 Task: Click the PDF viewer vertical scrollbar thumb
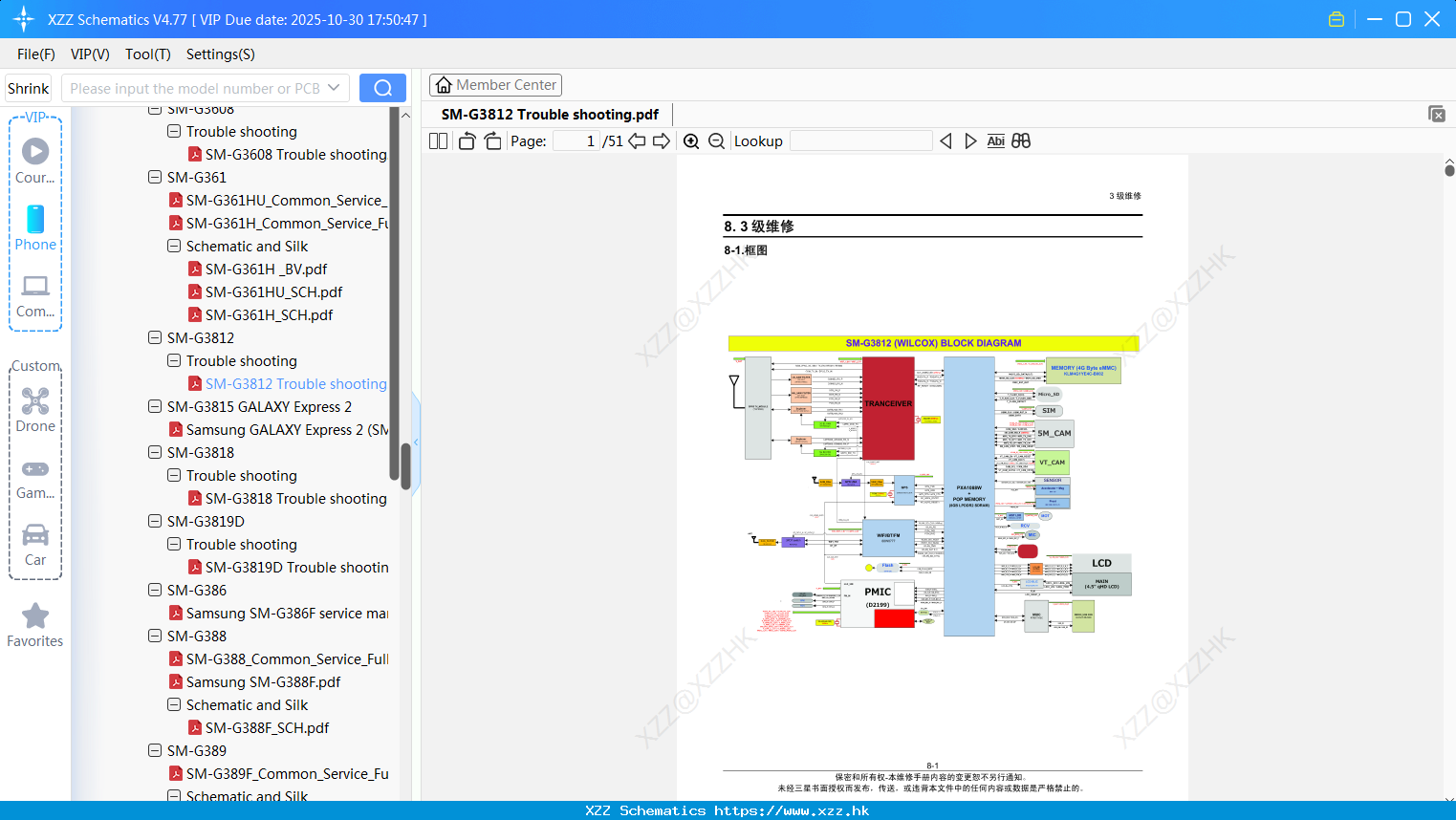[1449, 170]
